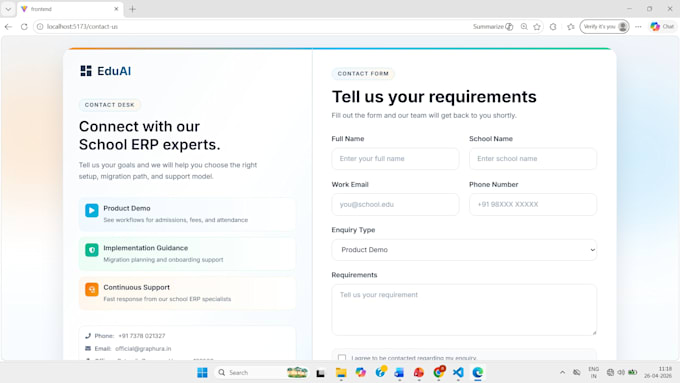Screen dimensions: 680x383
Task: Open volume control in system tray
Action: coord(621,373)
